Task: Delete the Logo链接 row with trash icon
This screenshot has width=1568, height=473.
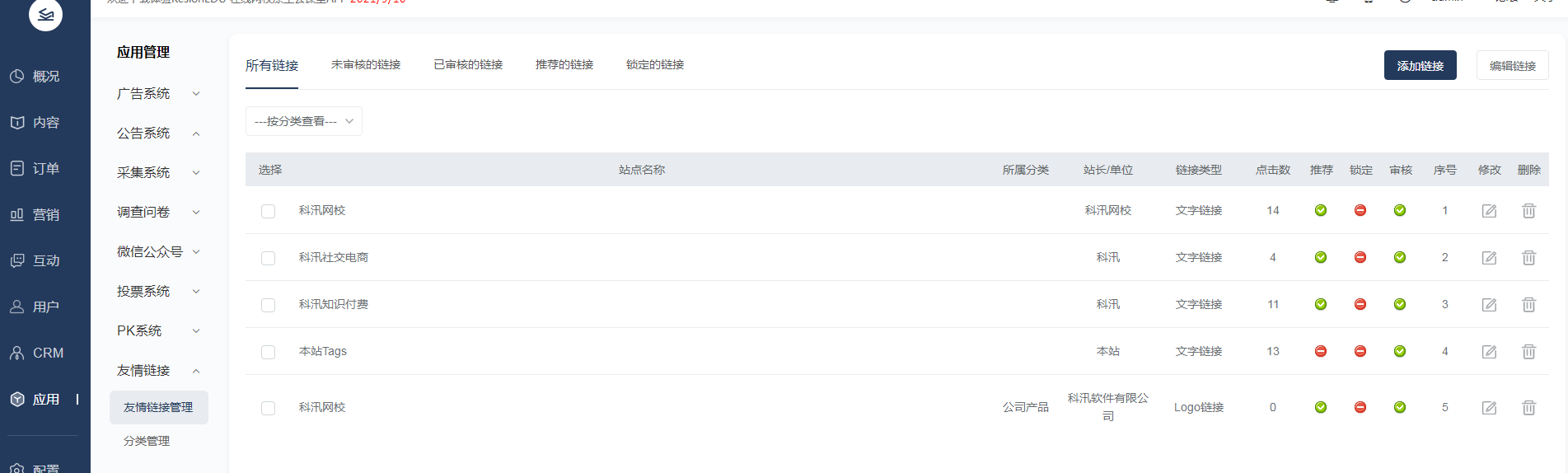Action: click(1528, 408)
